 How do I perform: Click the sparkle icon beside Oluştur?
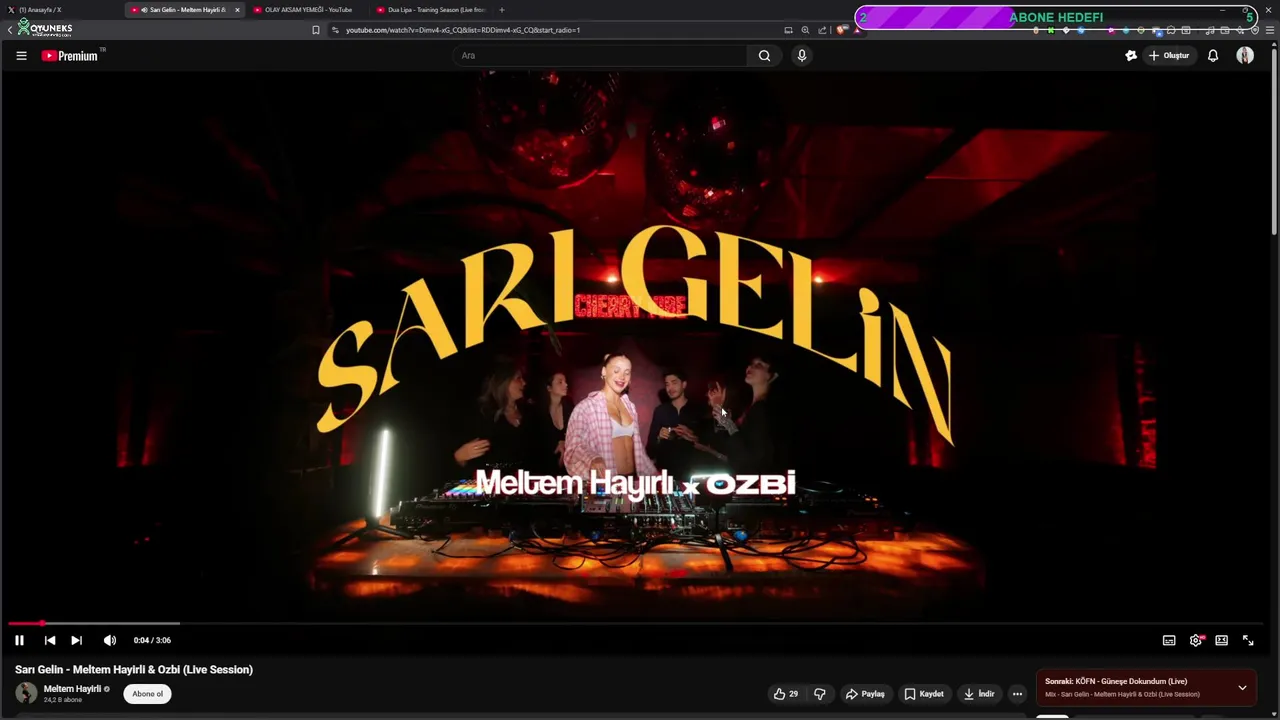(1131, 56)
